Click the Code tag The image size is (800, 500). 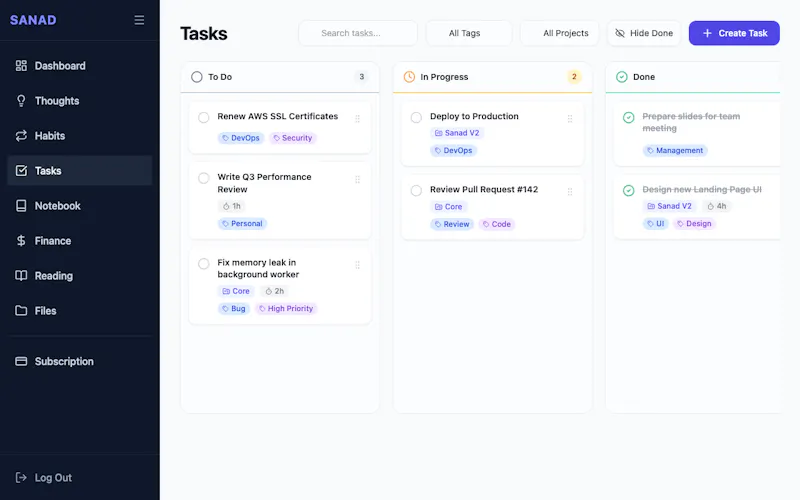click(x=497, y=224)
